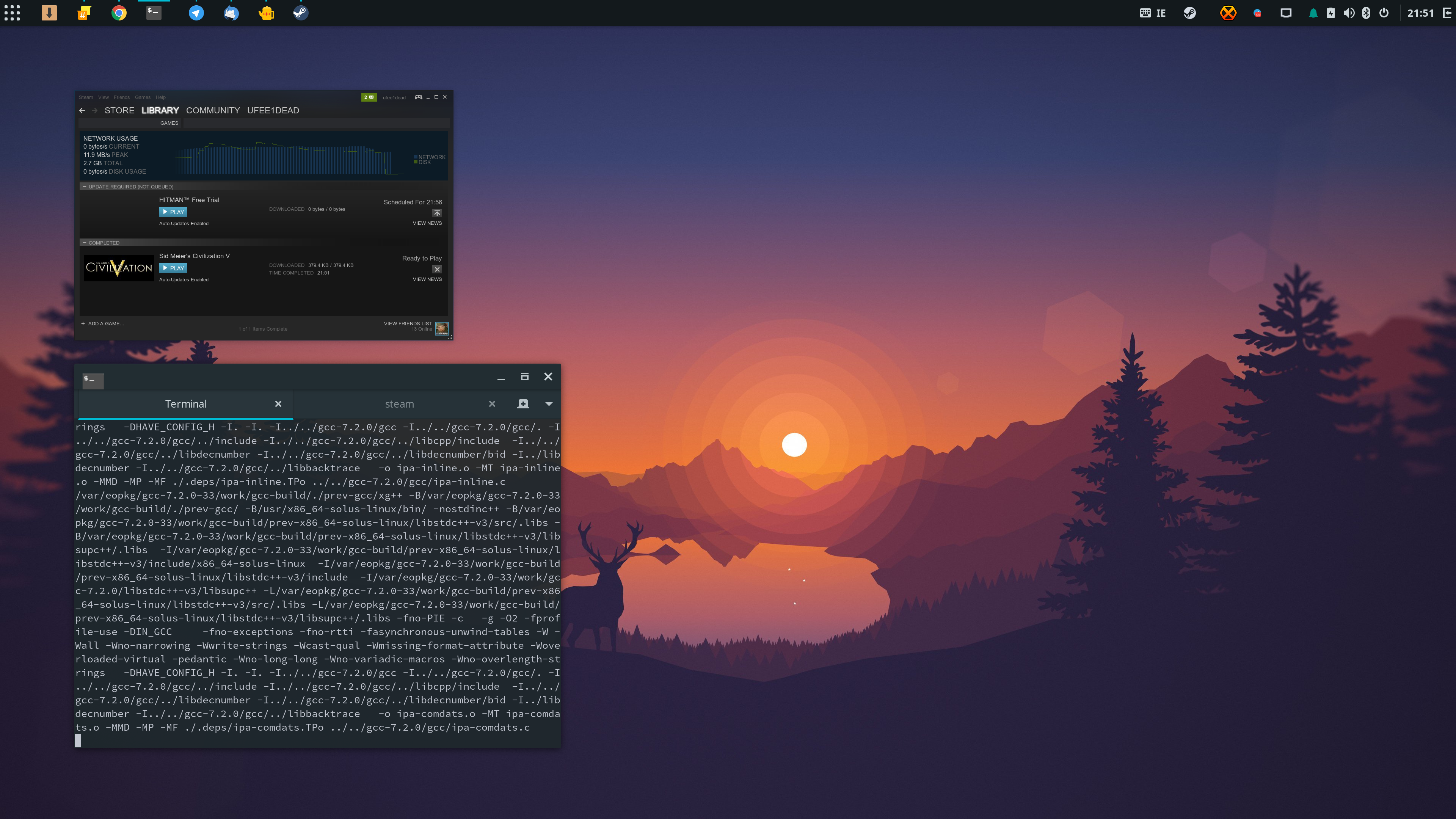Screen dimensions: 1456x819
Task: Close the Terminal tab
Action: coord(278,404)
